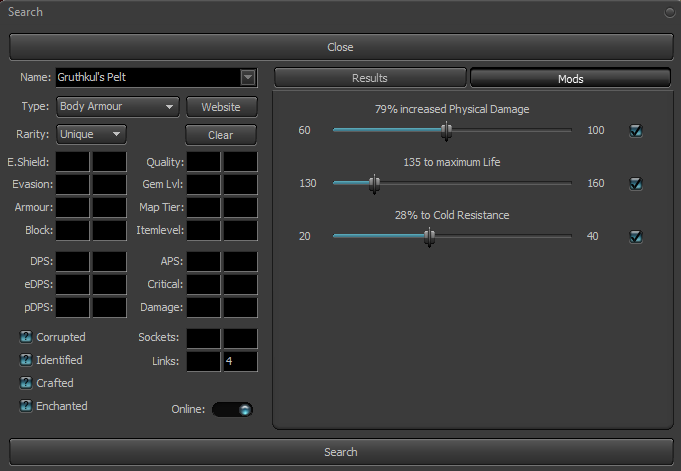Uncheck the increased Physical Damage mod
This screenshot has height=471, width=681.
(636, 130)
